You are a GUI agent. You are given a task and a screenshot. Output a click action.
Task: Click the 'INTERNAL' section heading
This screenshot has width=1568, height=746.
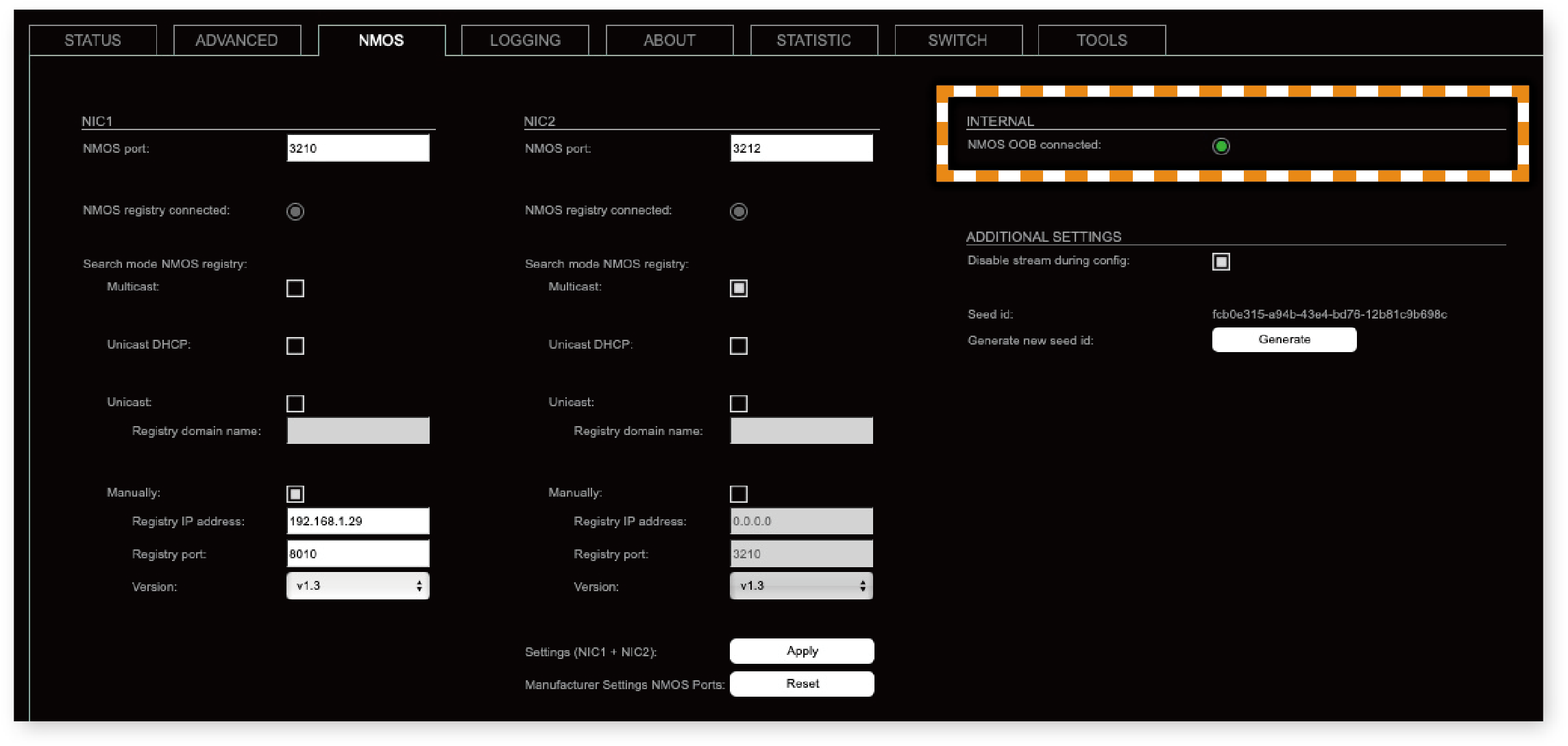[x=1000, y=121]
